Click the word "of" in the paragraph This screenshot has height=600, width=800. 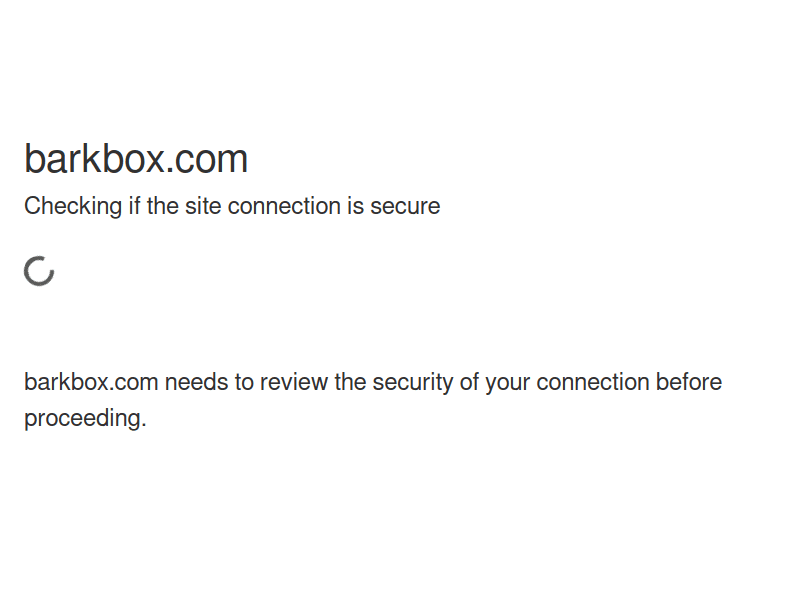(469, 382)
